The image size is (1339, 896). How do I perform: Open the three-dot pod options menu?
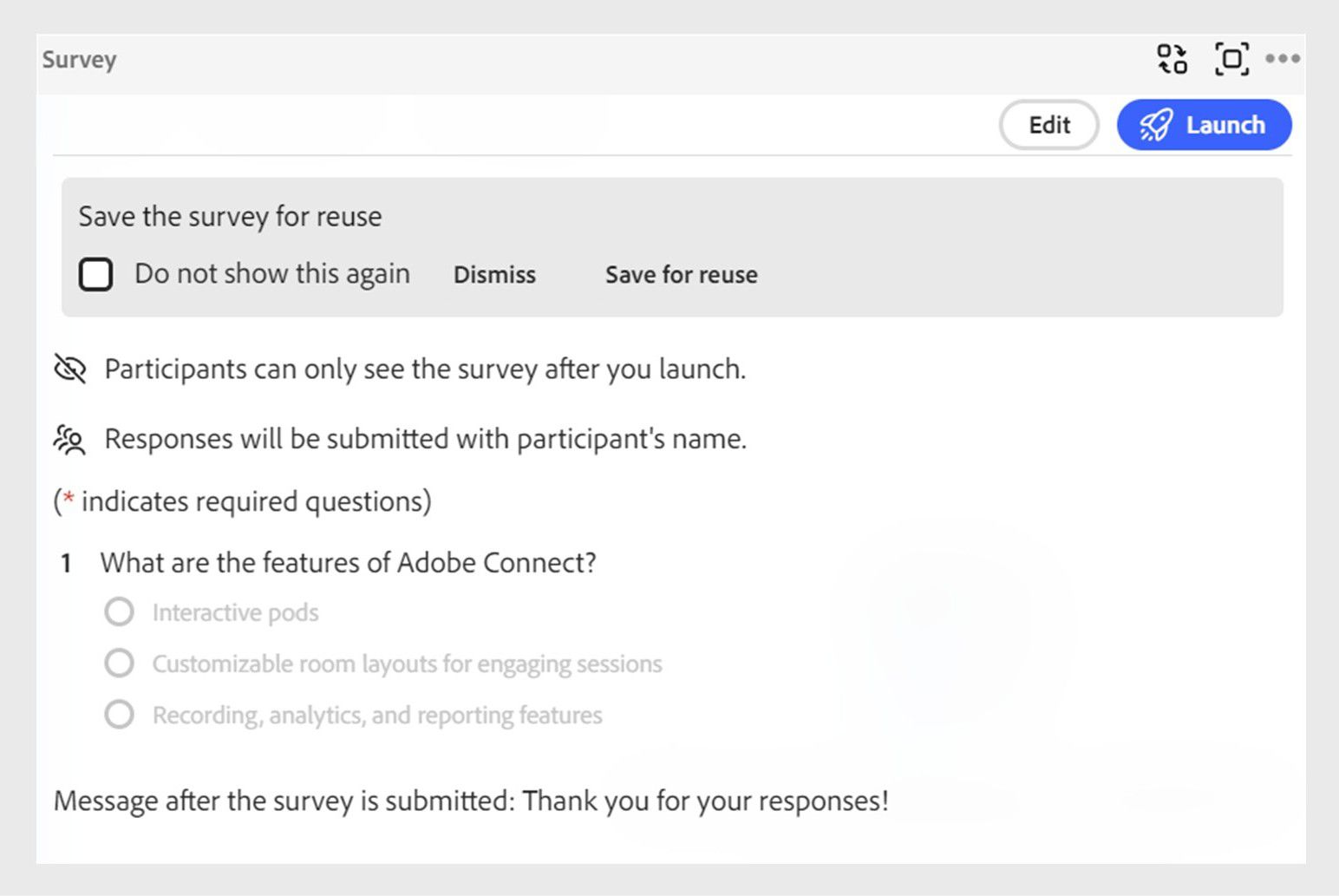(x=1282, y=59)
